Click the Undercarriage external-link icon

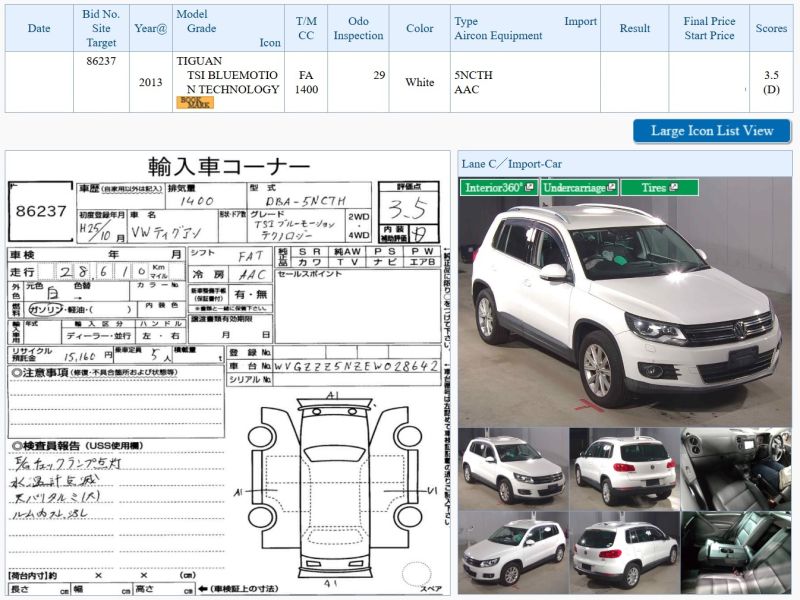click(611, 187)
